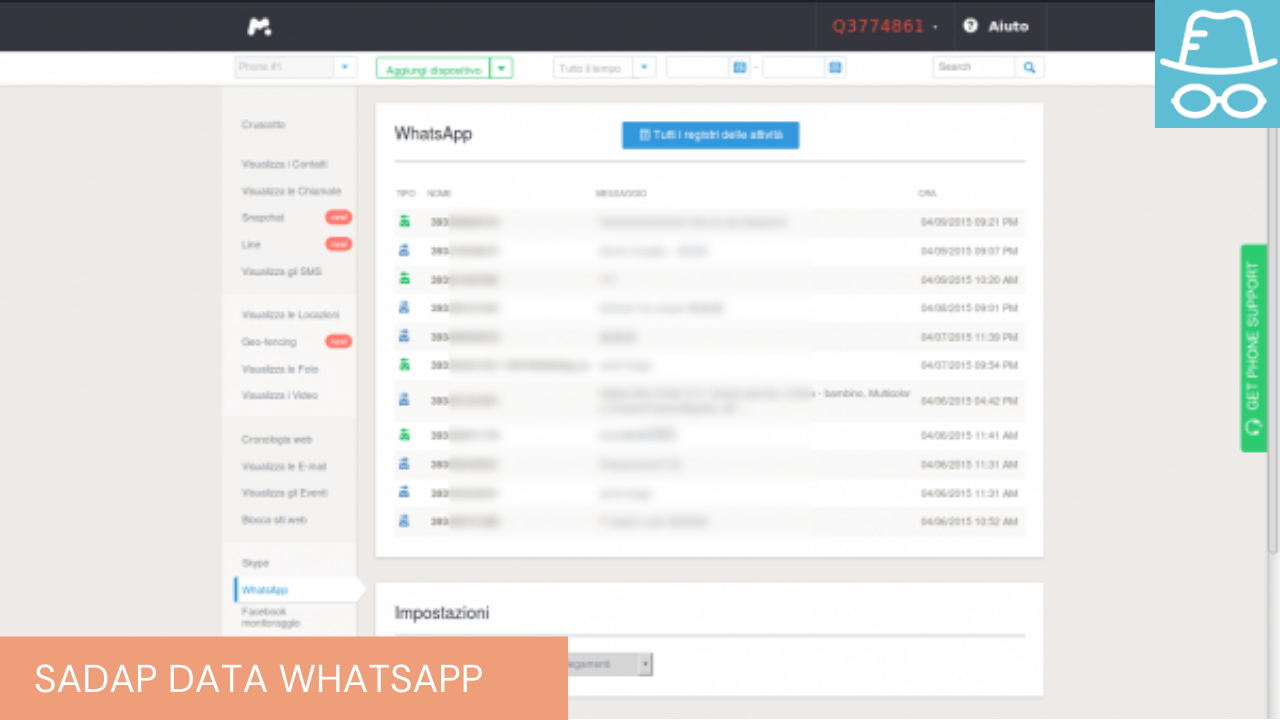Open Facebook monitoraggio in sidebar
Viewport: 1280px width, 720px height.
pos(270,617)
